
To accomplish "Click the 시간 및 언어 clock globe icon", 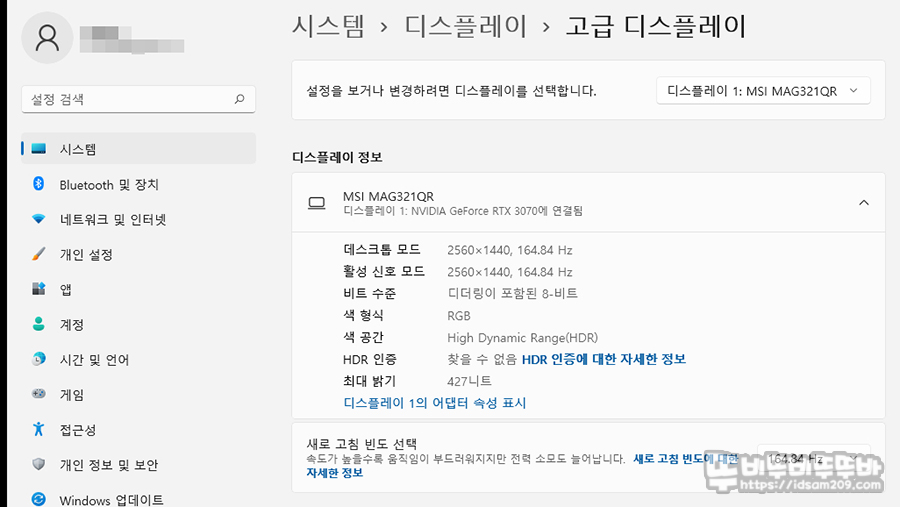I will pyautogui.click(x=38, y=359).
